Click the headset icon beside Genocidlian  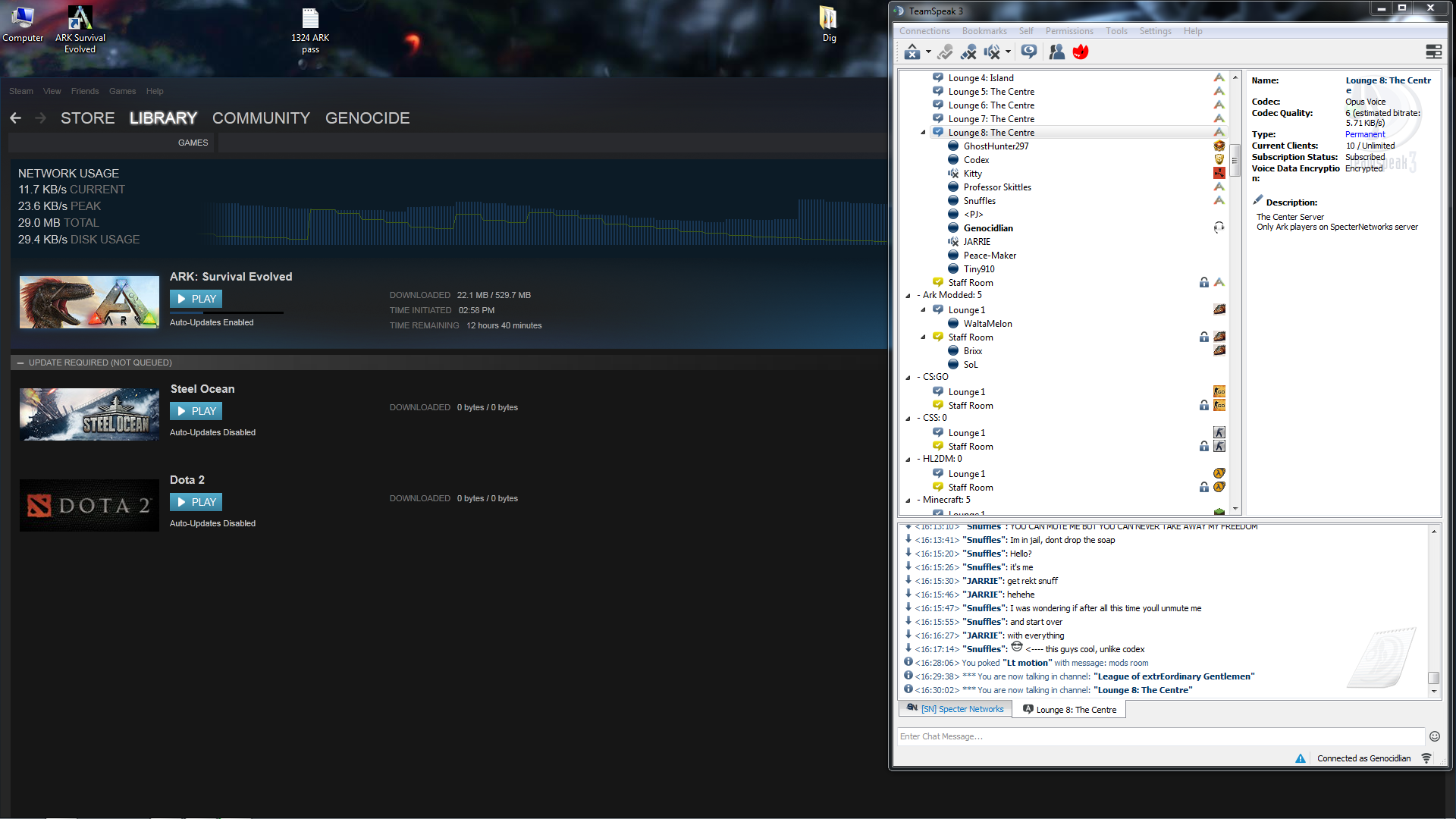[1219, 227]
